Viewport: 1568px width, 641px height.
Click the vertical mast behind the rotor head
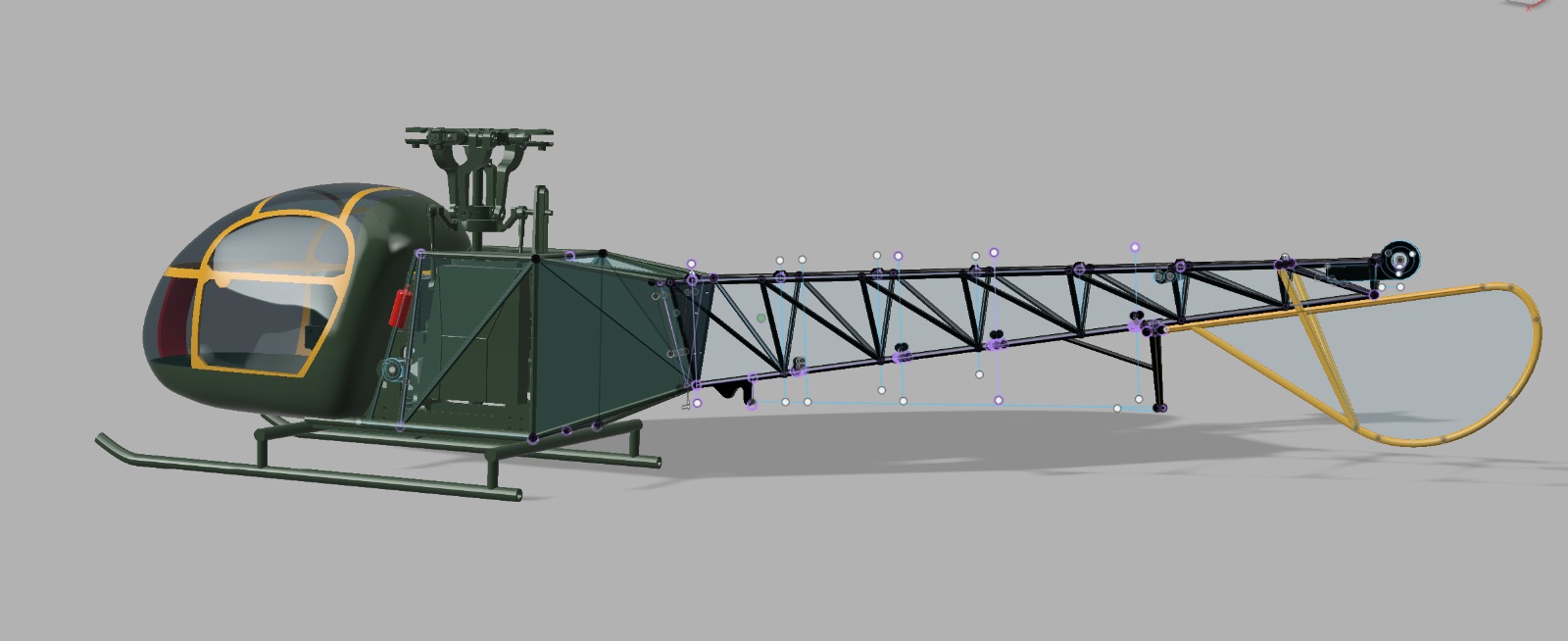click(x=539, y=221)
